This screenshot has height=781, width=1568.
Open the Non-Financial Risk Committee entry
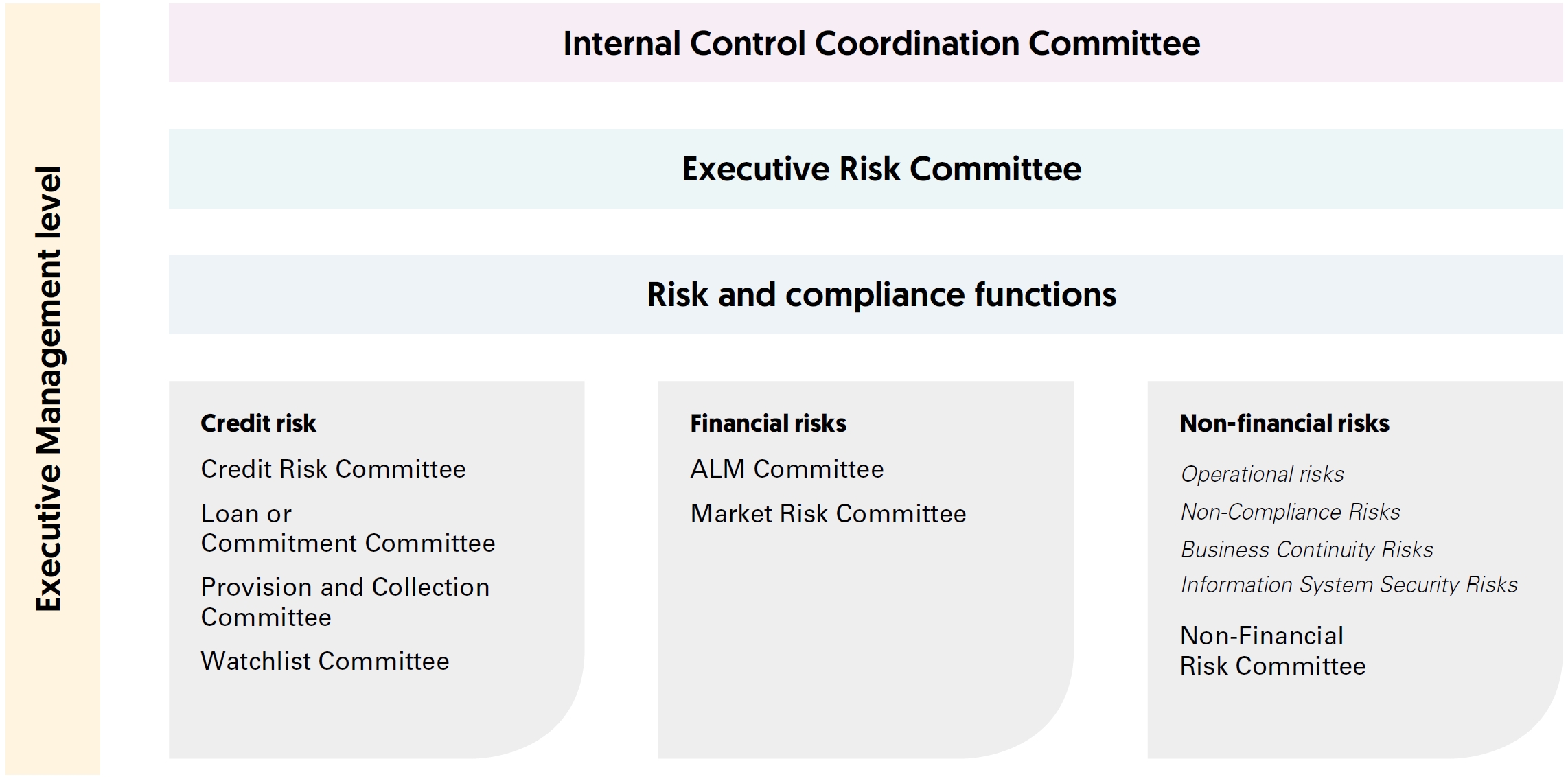pyautogui.click(x=1272, y=651)
